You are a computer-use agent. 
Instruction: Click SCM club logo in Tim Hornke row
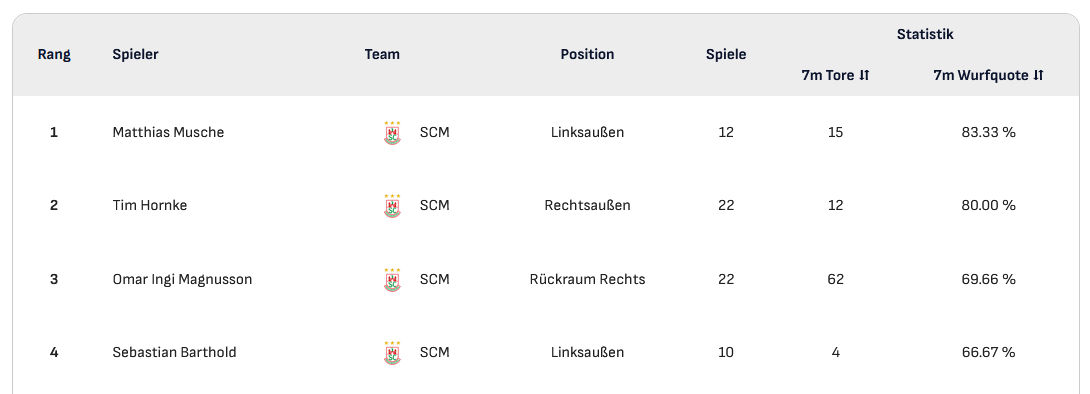pos(392,206)
